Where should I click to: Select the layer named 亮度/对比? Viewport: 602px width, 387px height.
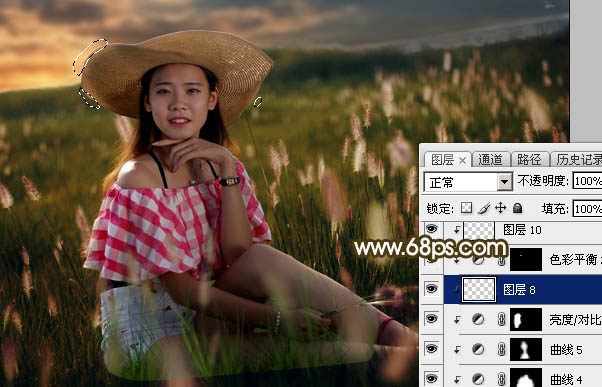[x=575, y=319]
